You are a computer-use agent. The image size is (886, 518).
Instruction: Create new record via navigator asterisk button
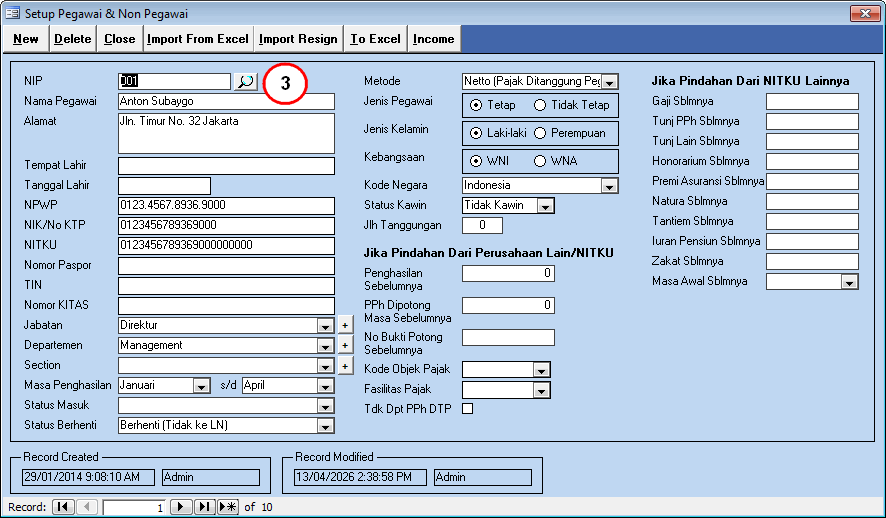[228, 507]
